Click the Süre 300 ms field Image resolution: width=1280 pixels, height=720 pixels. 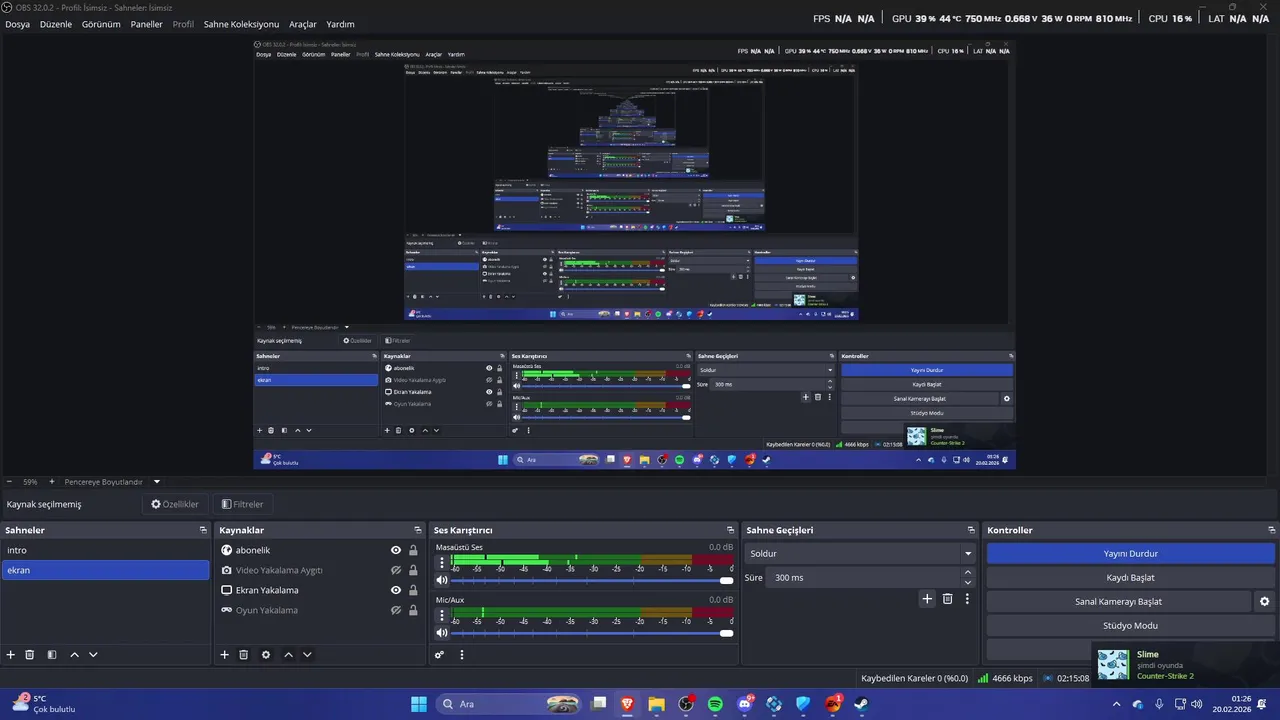pos(863,577)
